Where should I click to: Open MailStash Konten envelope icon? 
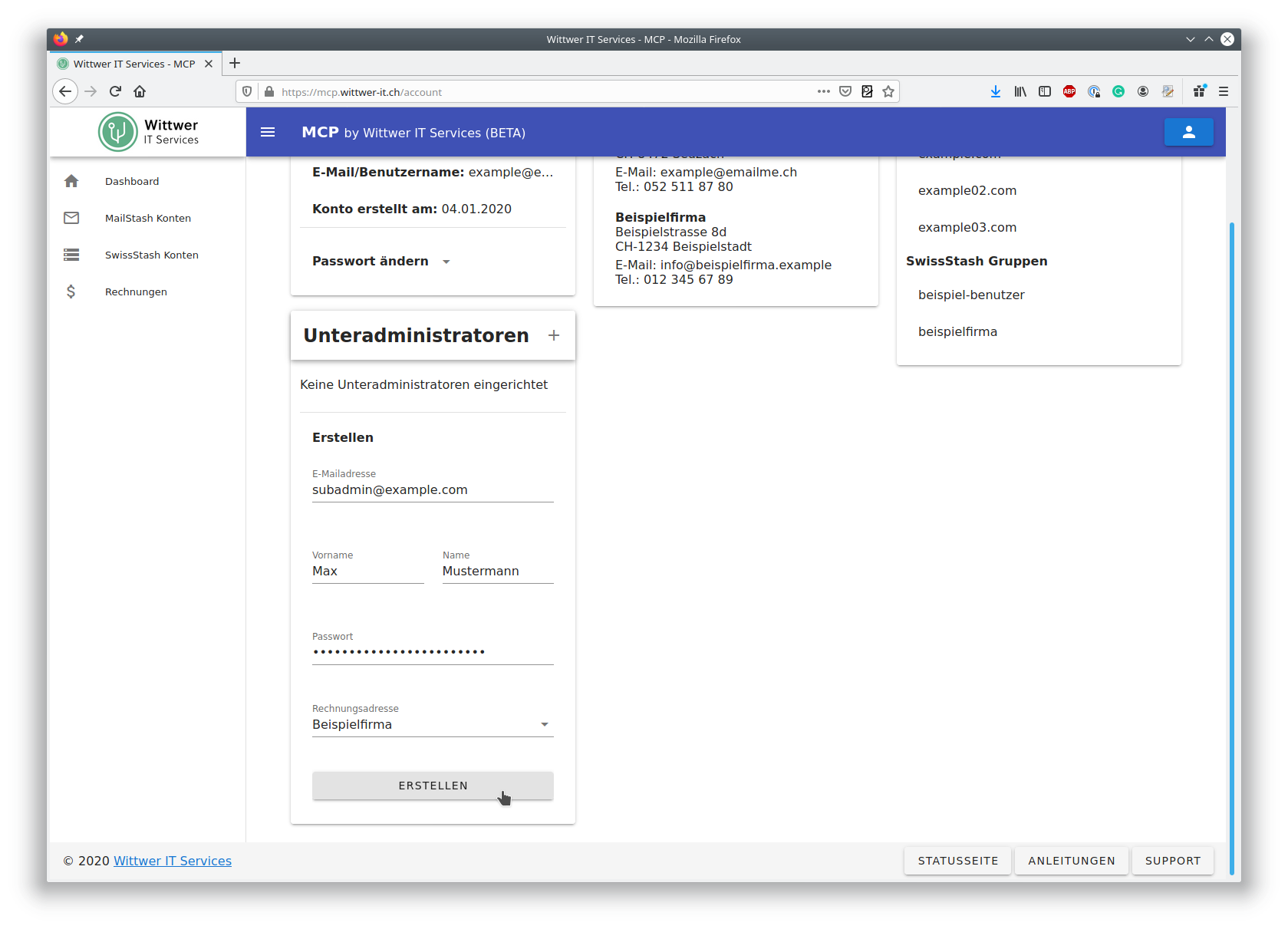coord(71,218)
